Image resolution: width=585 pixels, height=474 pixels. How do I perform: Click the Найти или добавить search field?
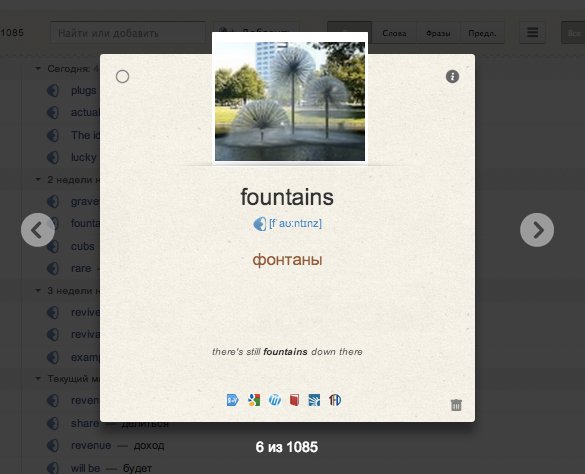pos(128,33)
